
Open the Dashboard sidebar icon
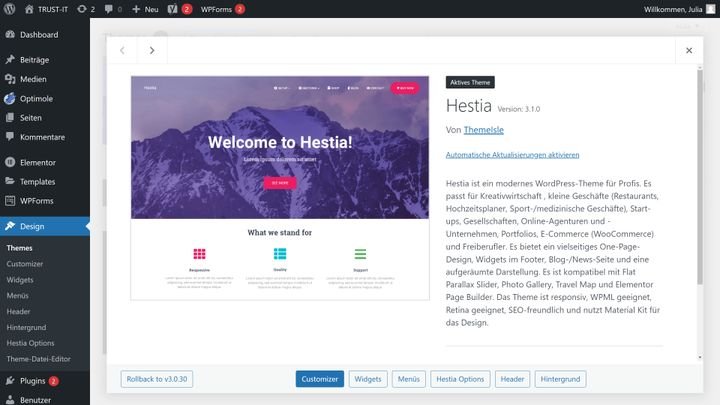[x=10, y=34]
